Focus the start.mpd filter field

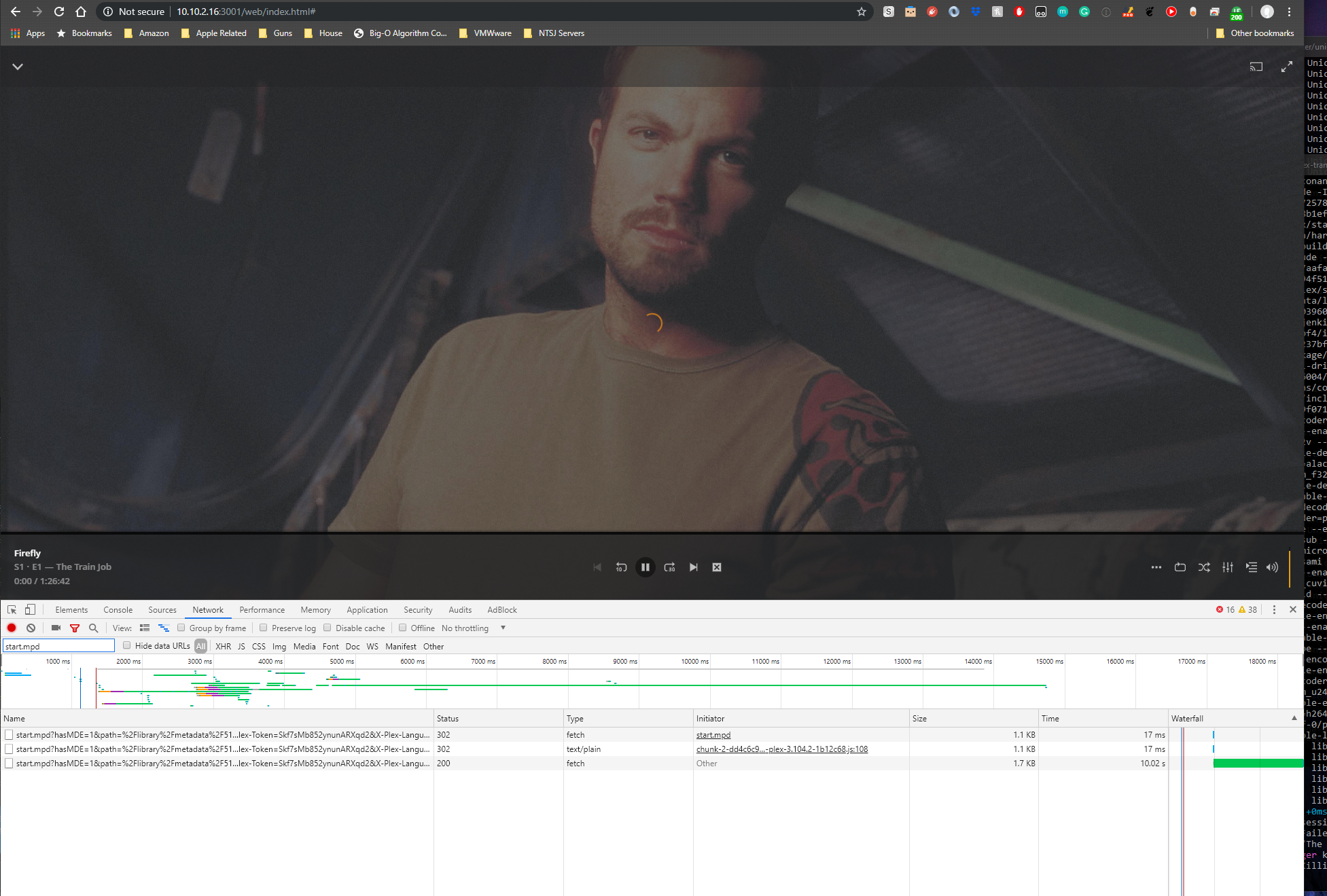[x=58, y=646]
